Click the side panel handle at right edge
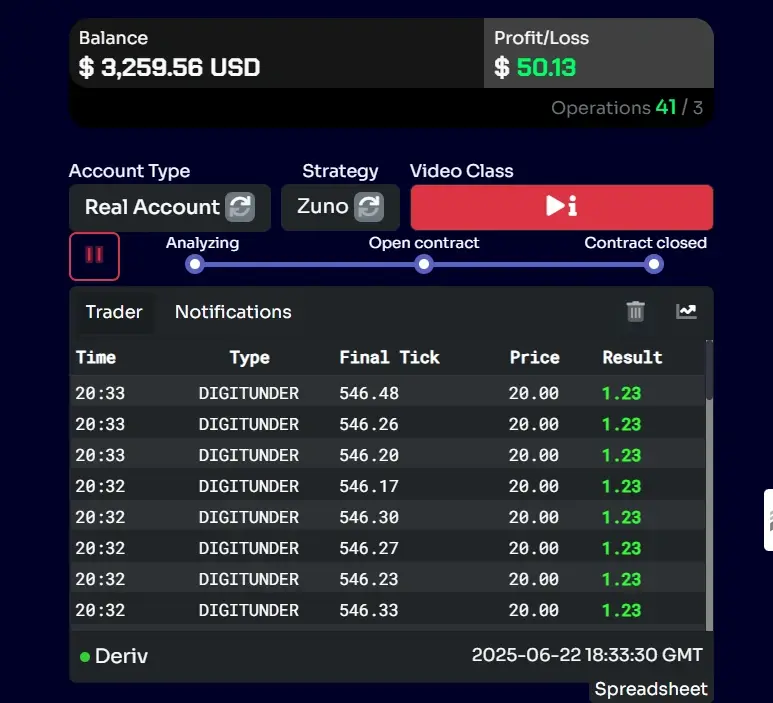 pyautogui.click(x=768, y=520)
